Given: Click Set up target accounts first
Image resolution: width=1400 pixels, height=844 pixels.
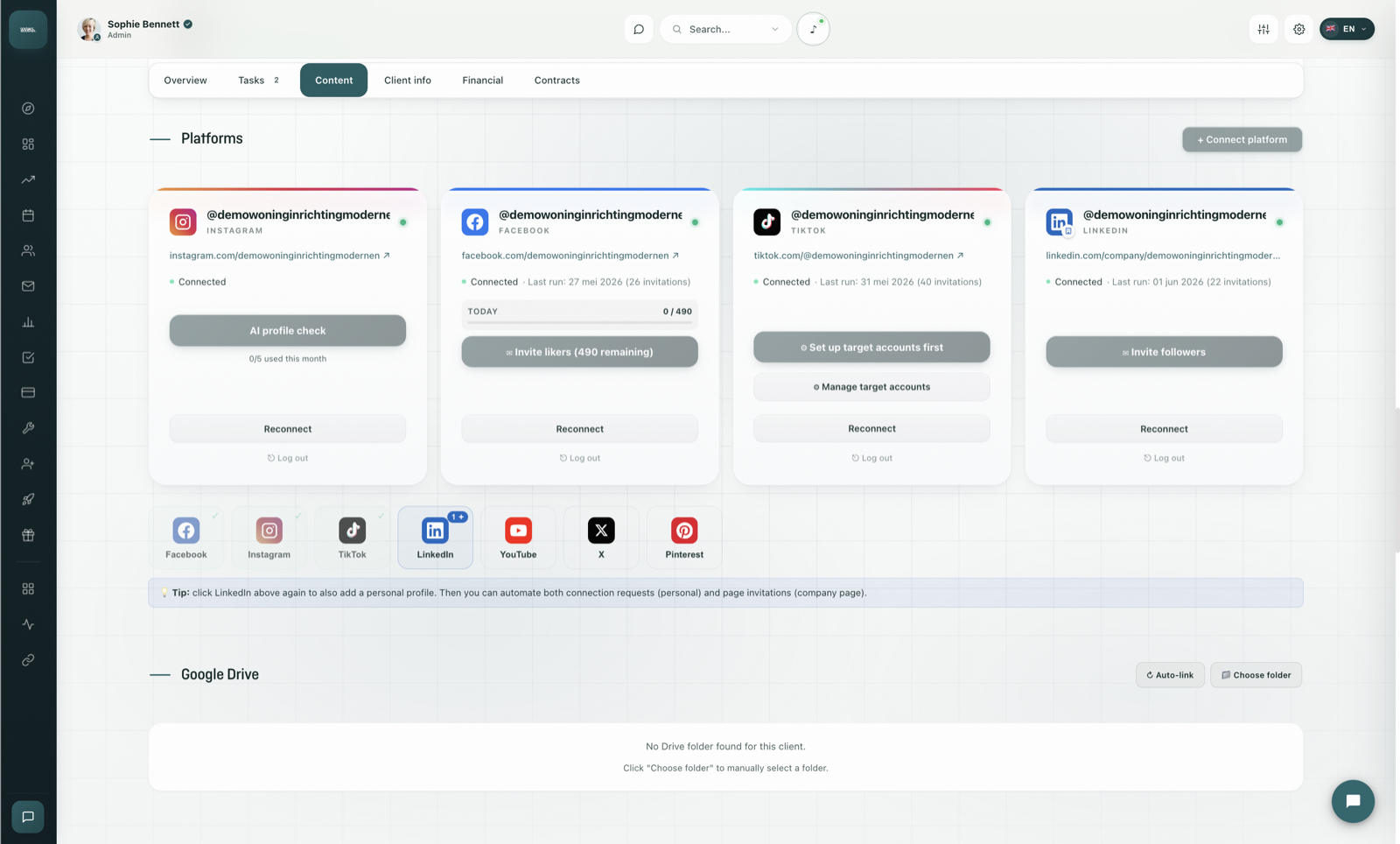Looking at the screenshot, I should pyautogui.click(x=871, y=347).
